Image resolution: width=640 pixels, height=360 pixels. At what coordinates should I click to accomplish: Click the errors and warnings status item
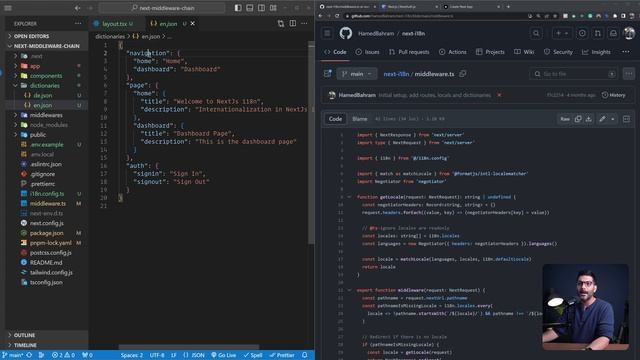tap(63, 355)
